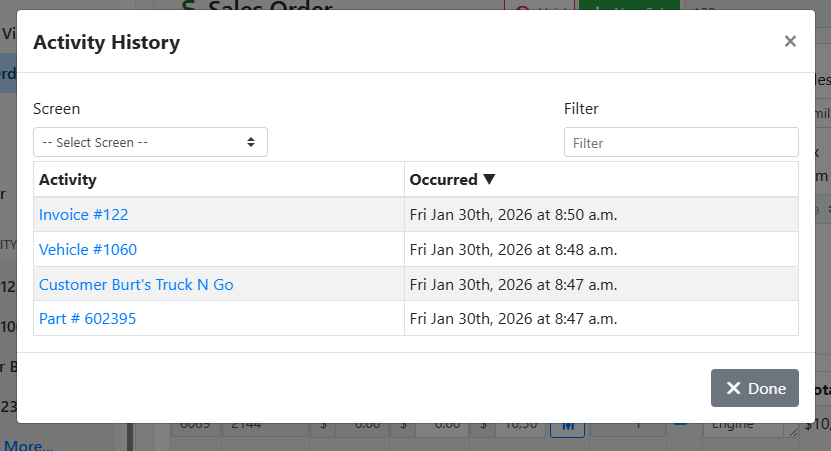Open the Invoice #122 activity link
Image resolution: width=831 pixels, height=451 pixels.
(83, 214)
